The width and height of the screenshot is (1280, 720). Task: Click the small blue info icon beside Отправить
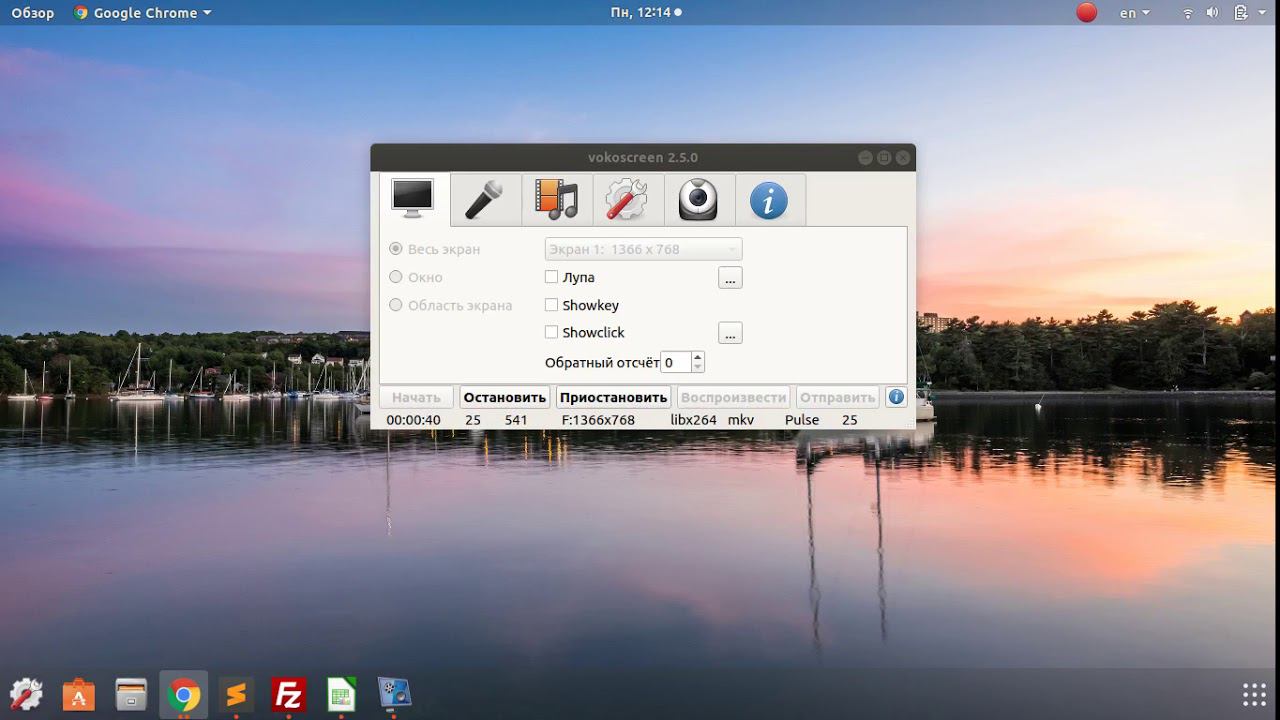(896, 397)
